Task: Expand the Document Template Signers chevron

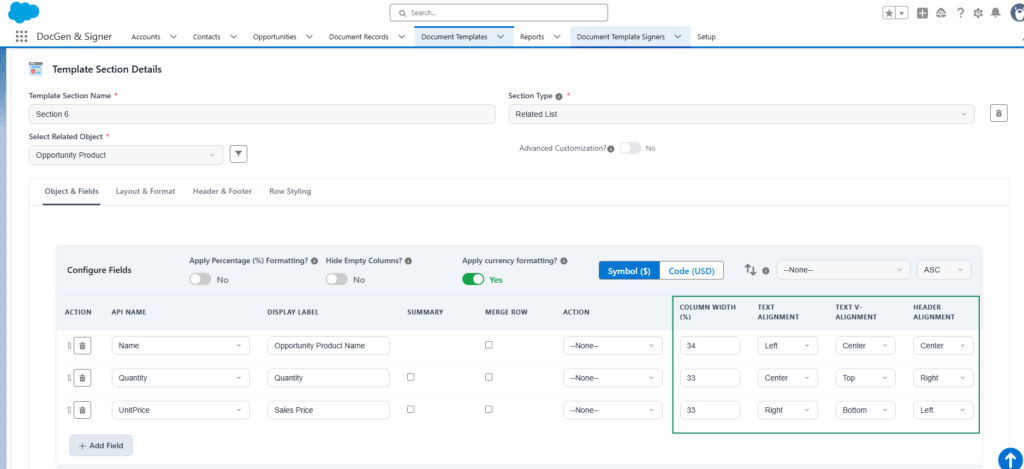Action: (678, 37)
